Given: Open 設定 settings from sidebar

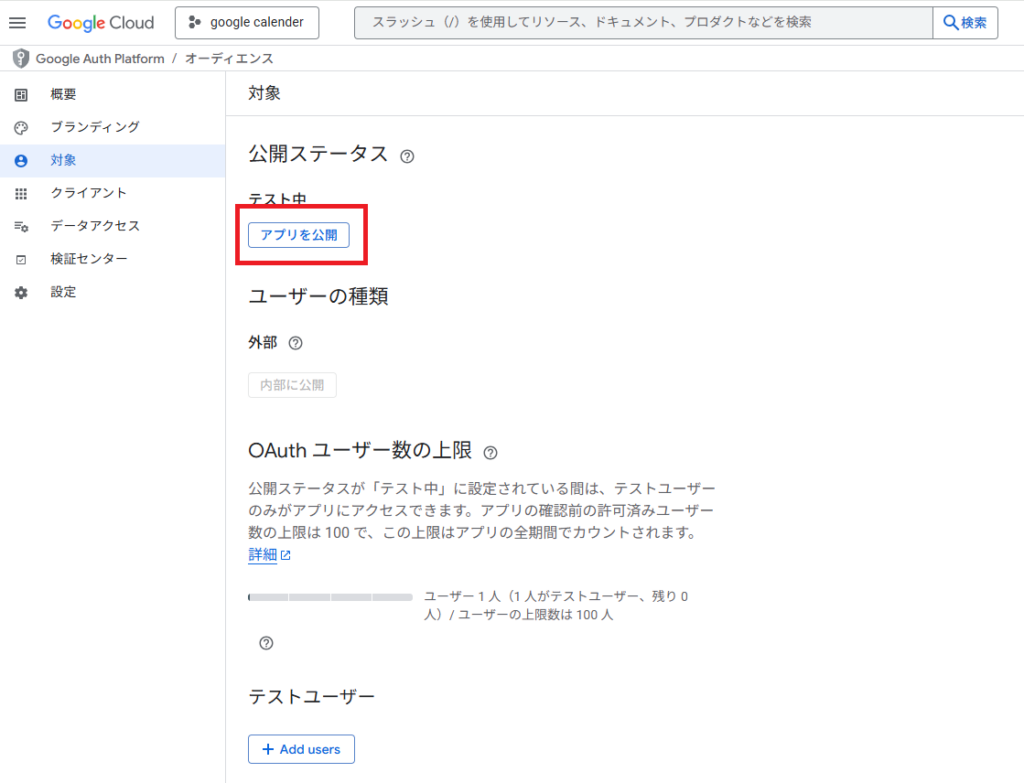Looking at the screenshot, I should point(64,292).
